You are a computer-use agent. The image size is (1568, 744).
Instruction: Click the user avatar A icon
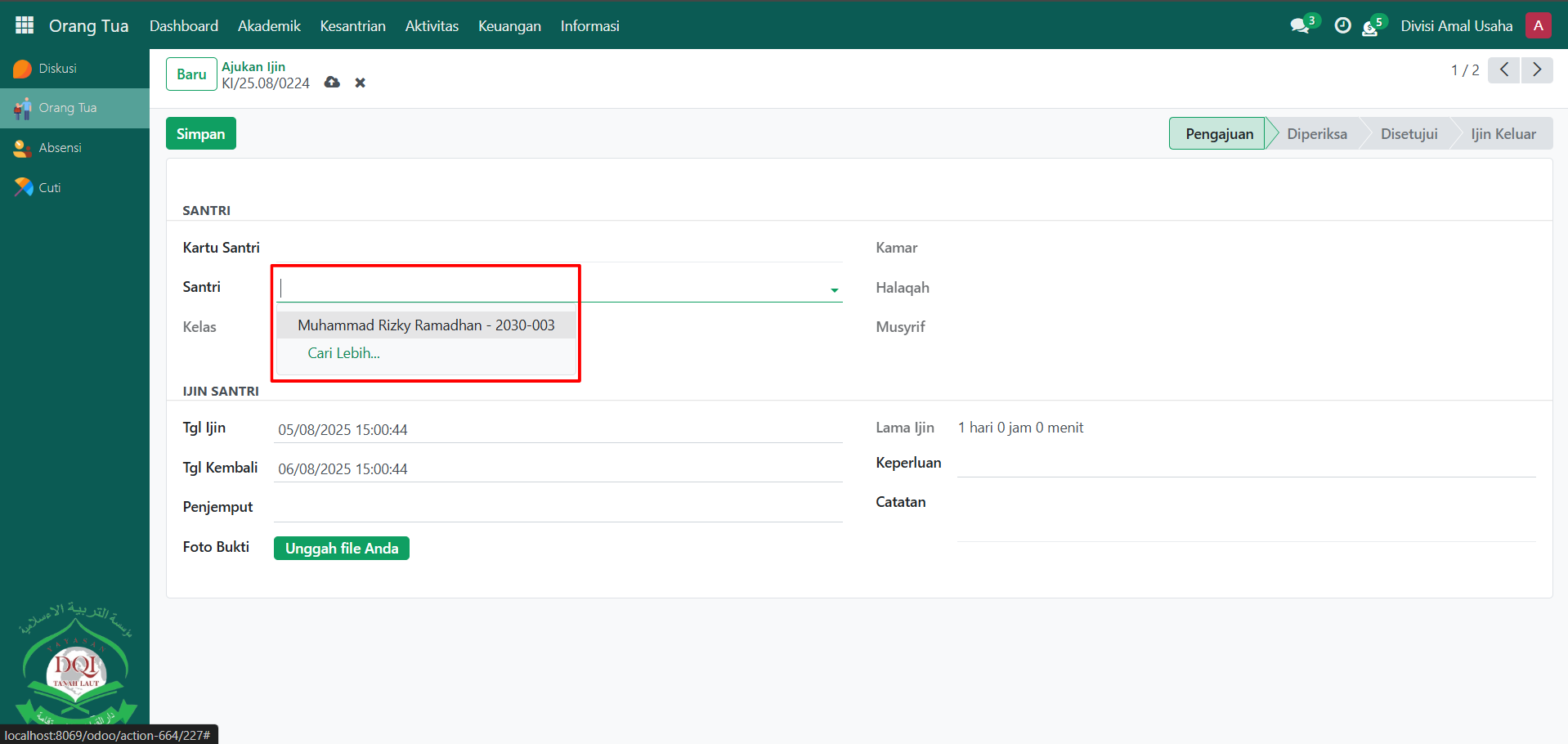pos(1538,25)
